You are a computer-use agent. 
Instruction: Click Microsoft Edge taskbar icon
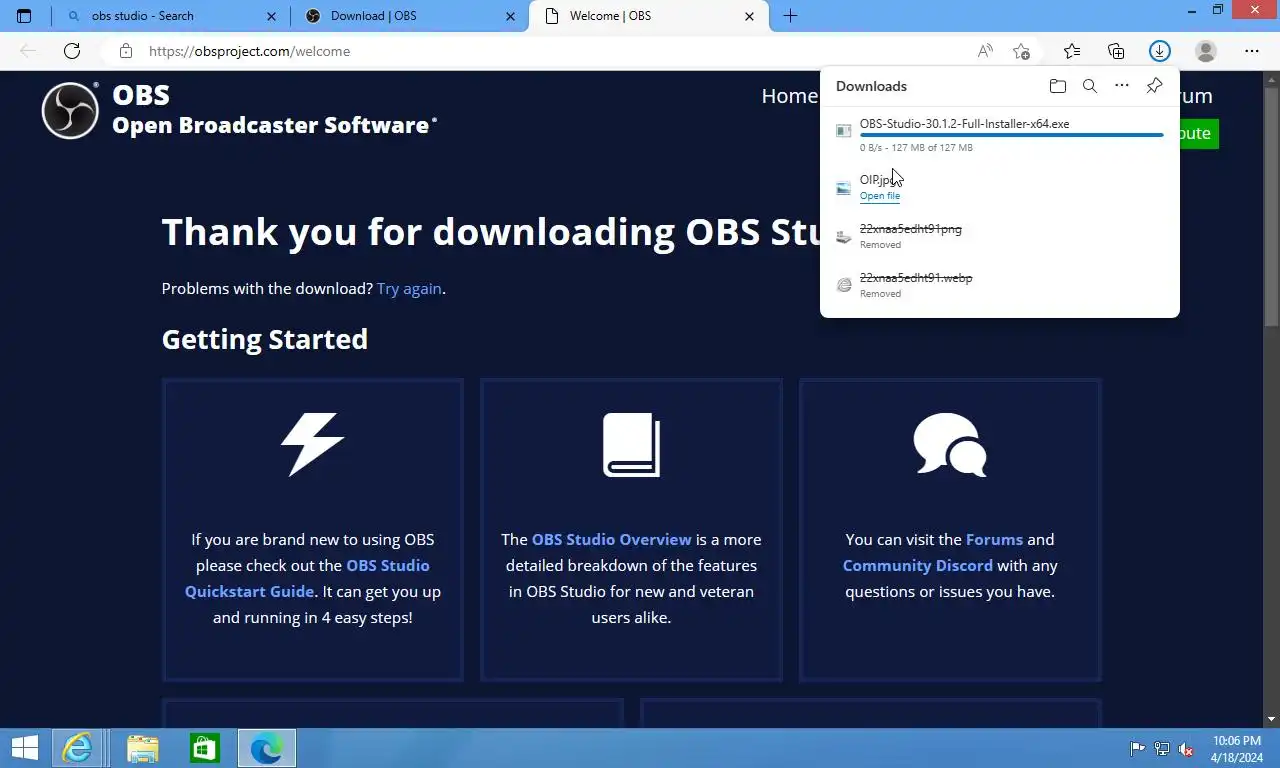(266, 748)
